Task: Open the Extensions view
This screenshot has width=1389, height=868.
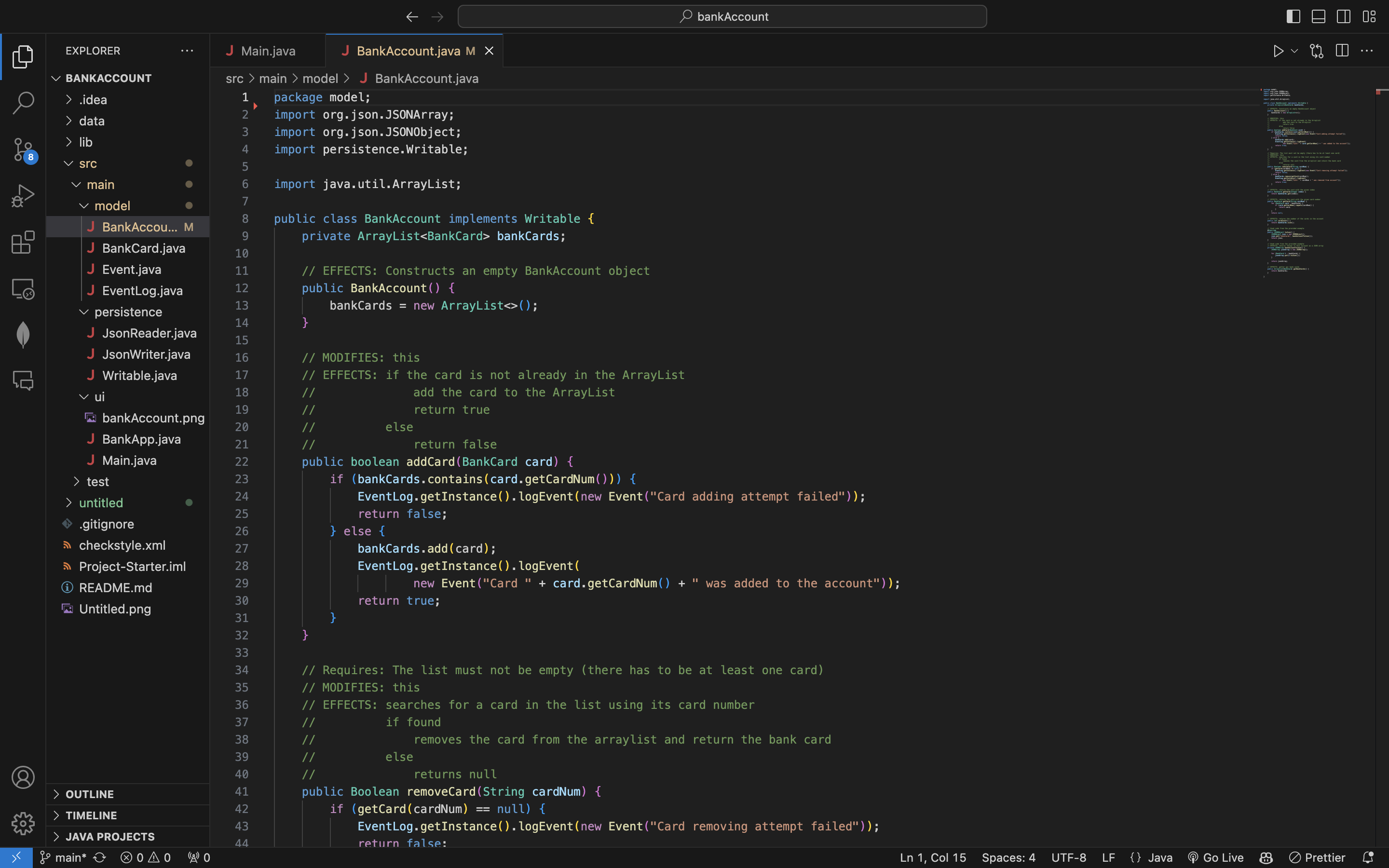Action: (23, 242)
